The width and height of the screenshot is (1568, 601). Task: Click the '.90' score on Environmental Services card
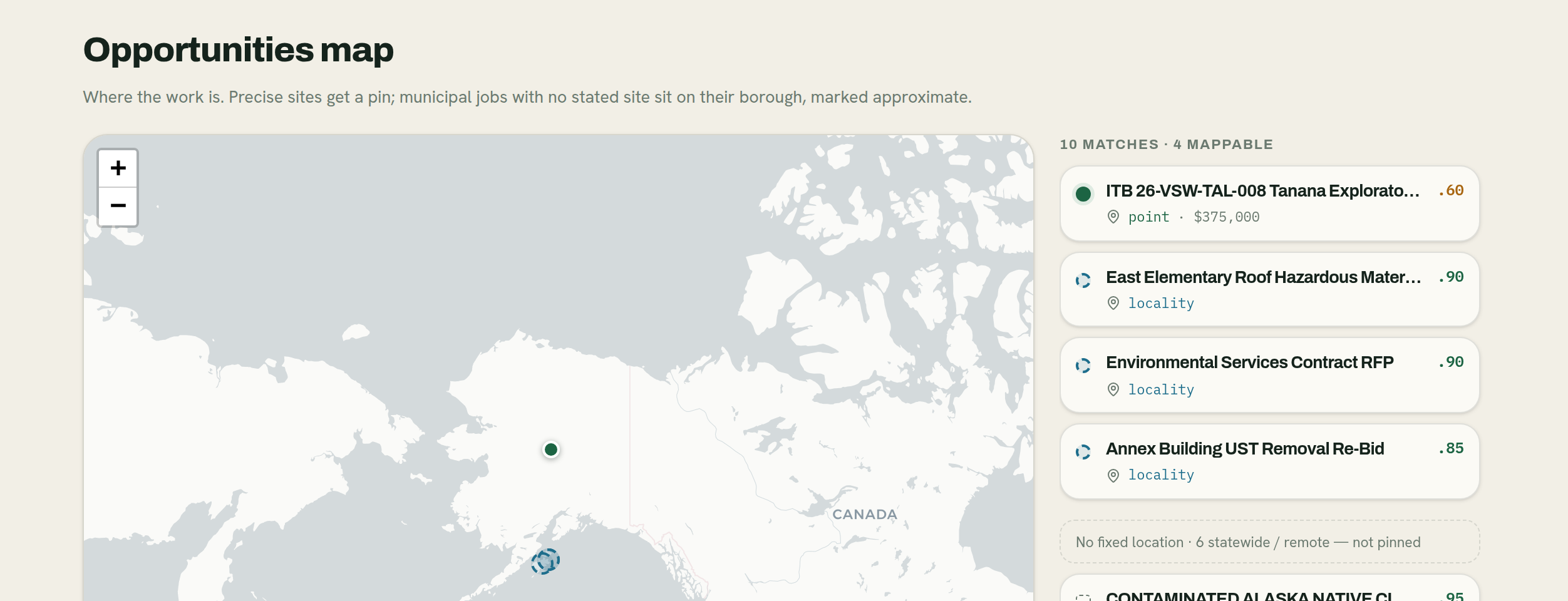(1451, 362)
